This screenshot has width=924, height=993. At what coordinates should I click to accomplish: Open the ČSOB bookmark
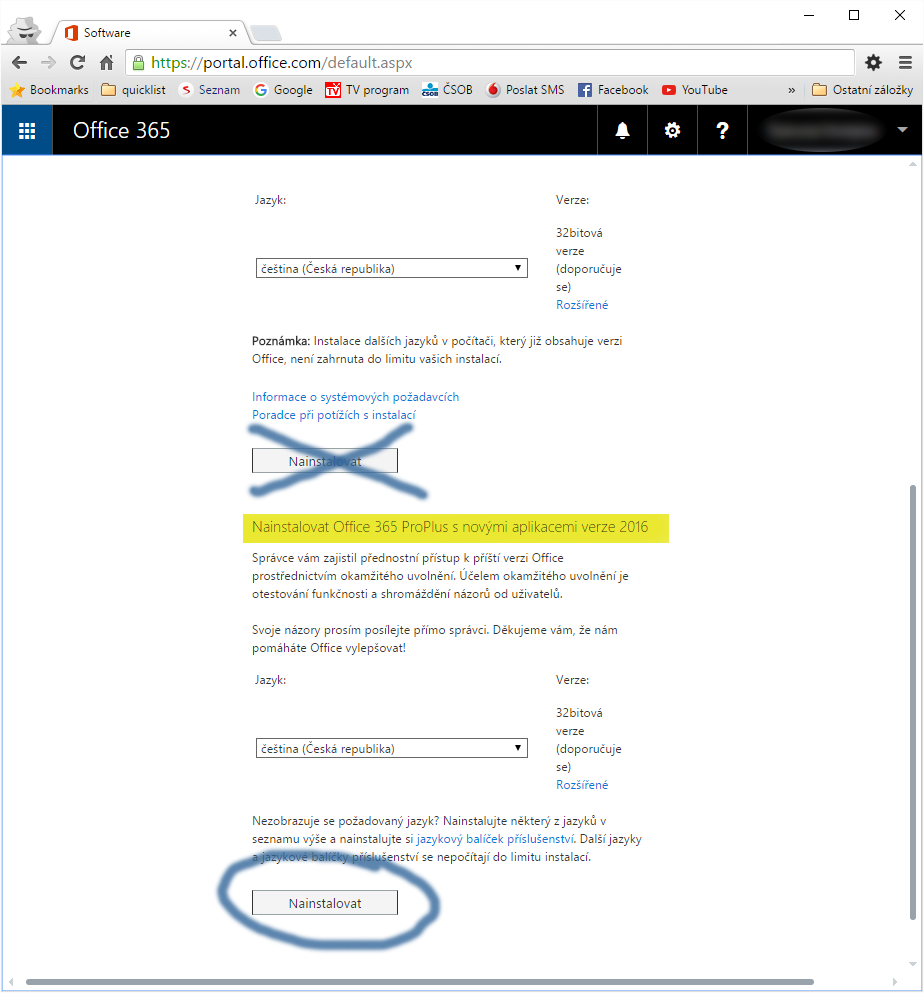447,90
